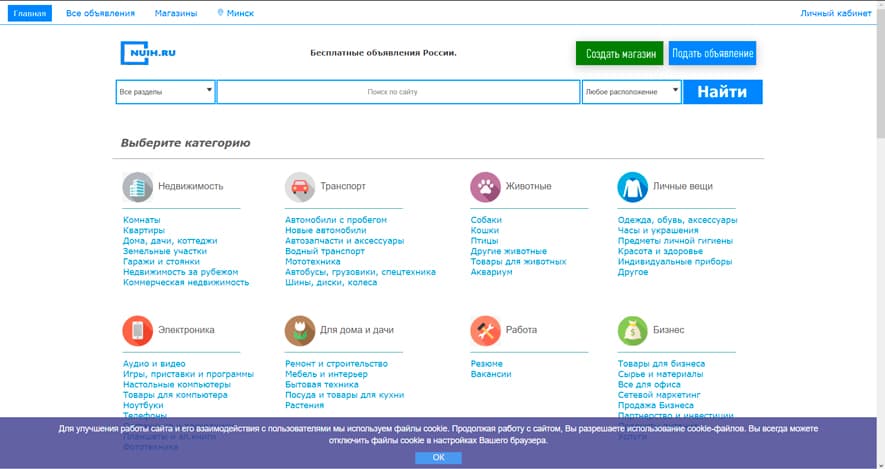
Task: Open Бытовая техника link
Action: click(322, 385)
